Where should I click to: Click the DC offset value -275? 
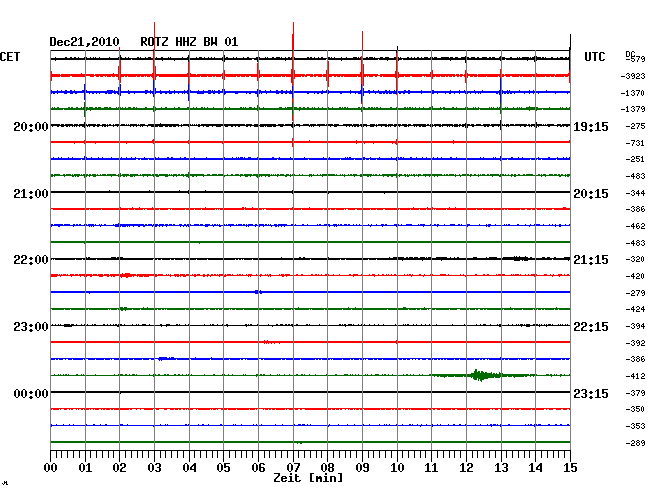[635, 126]
